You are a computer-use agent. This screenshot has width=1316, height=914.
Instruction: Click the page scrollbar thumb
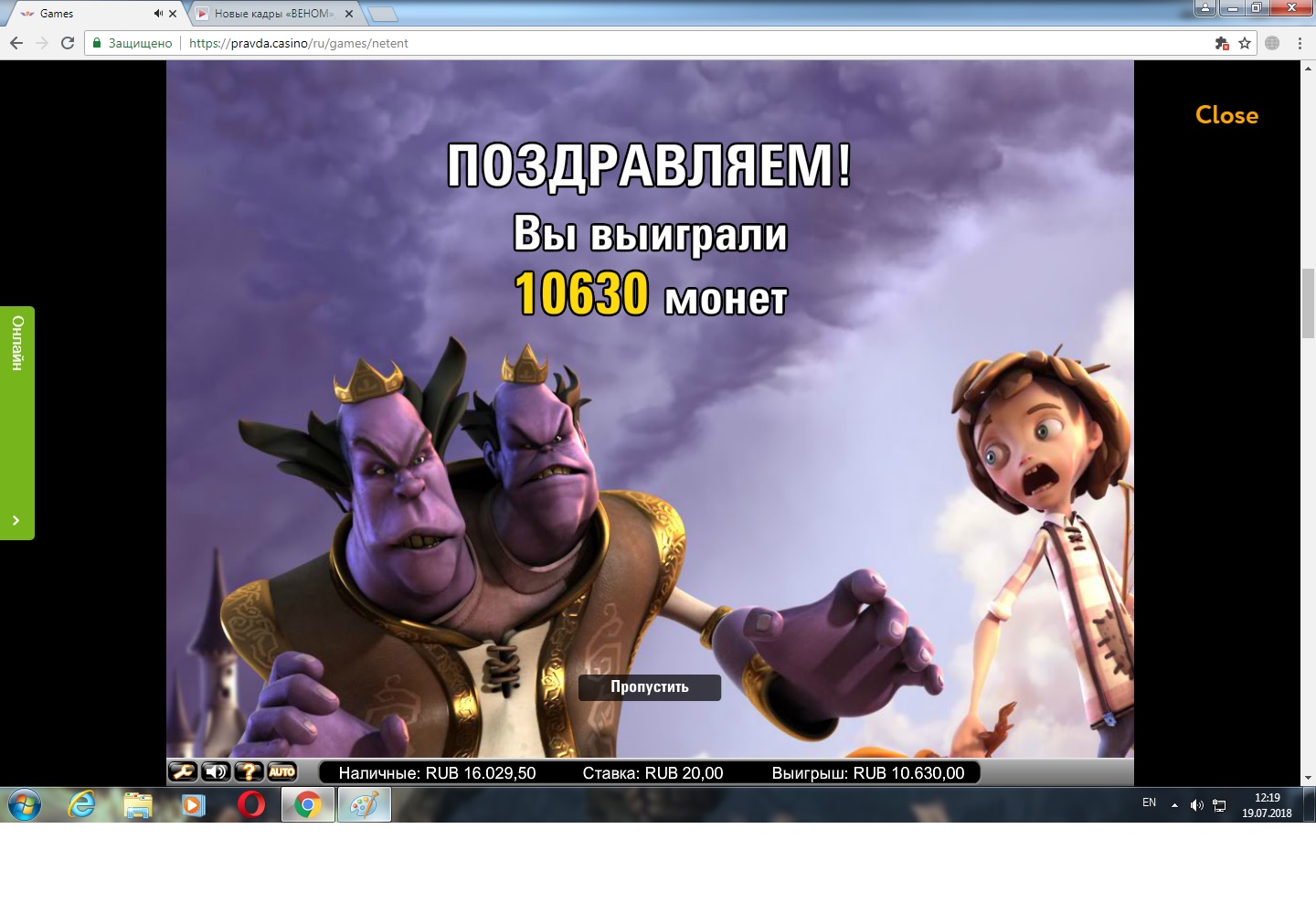click(x=1308, y=304)
